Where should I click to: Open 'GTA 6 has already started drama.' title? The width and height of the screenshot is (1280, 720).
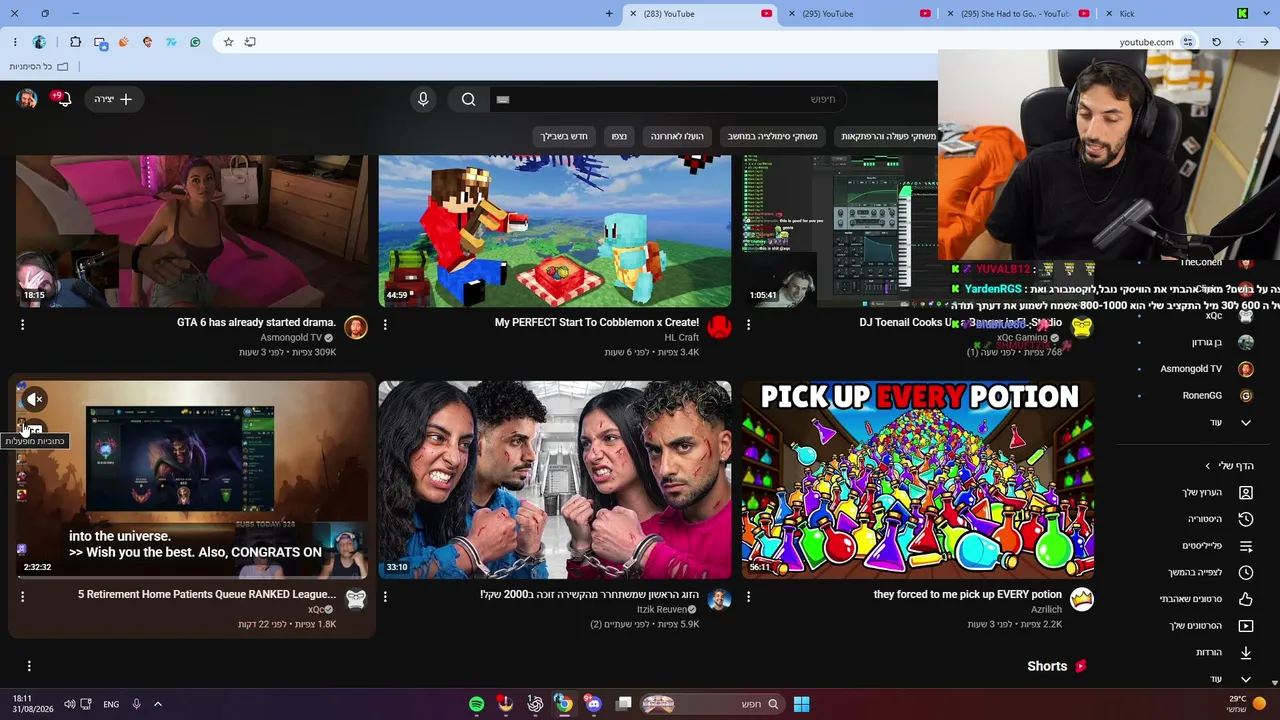tap(256, 322)
